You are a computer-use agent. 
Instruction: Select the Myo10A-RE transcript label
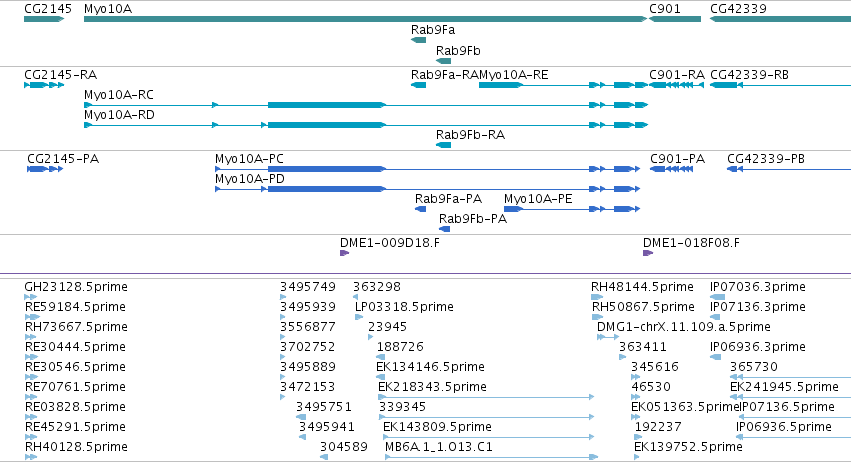[x=513, y=75]
